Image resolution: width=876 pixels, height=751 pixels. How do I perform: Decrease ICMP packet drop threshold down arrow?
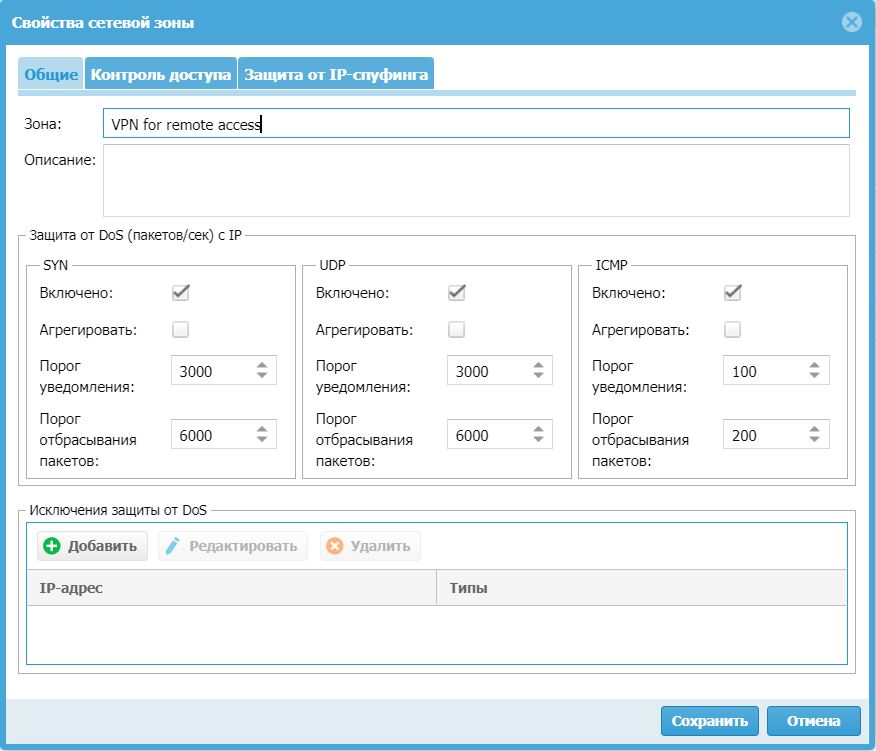[814, 439]
